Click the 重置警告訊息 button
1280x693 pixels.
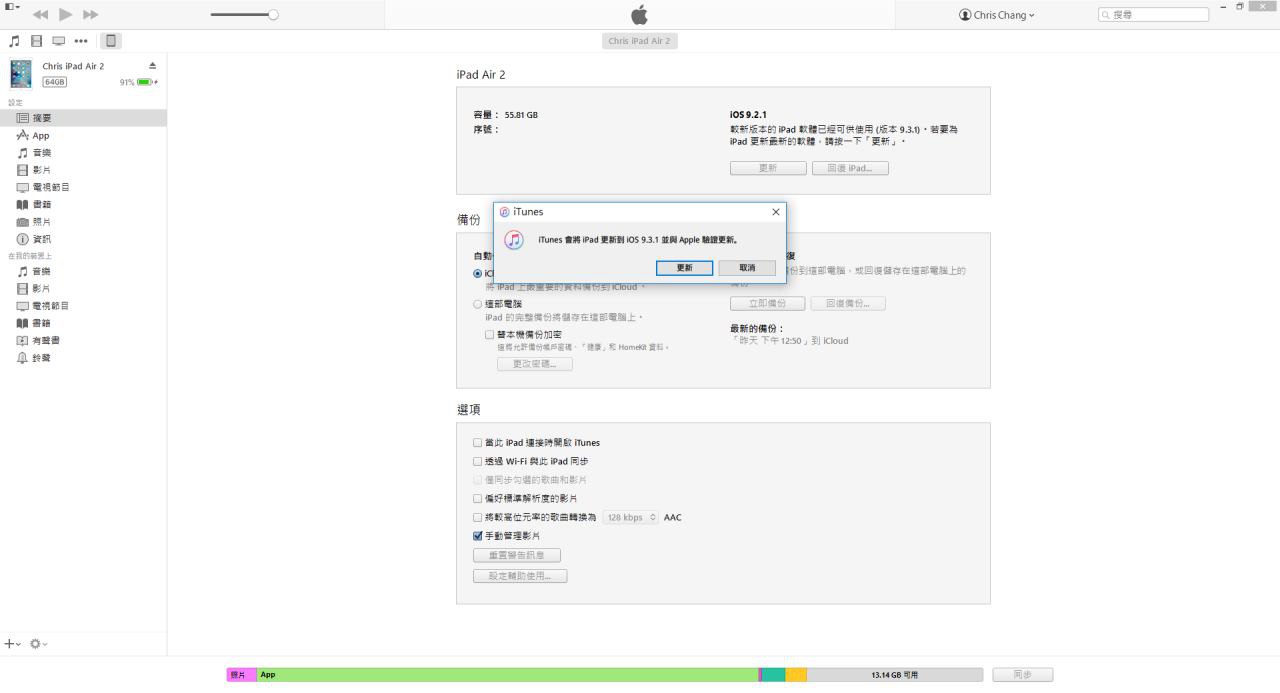(517, 555)
